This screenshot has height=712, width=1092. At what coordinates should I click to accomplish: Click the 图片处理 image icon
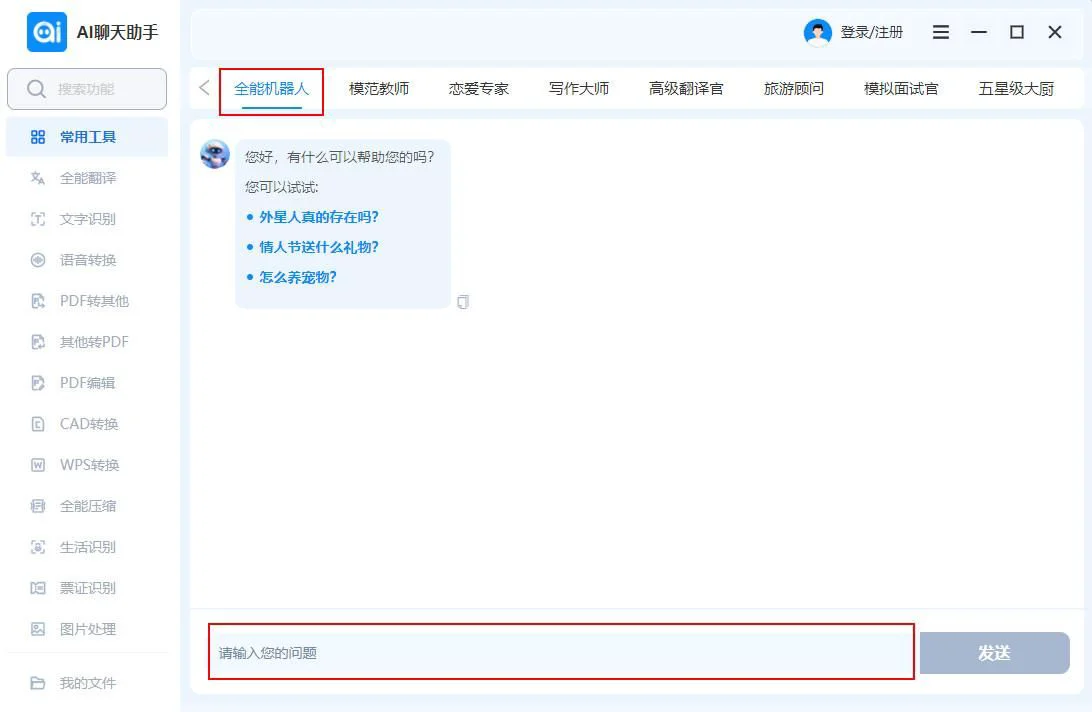pyautogui.click(x=38, y=630)
